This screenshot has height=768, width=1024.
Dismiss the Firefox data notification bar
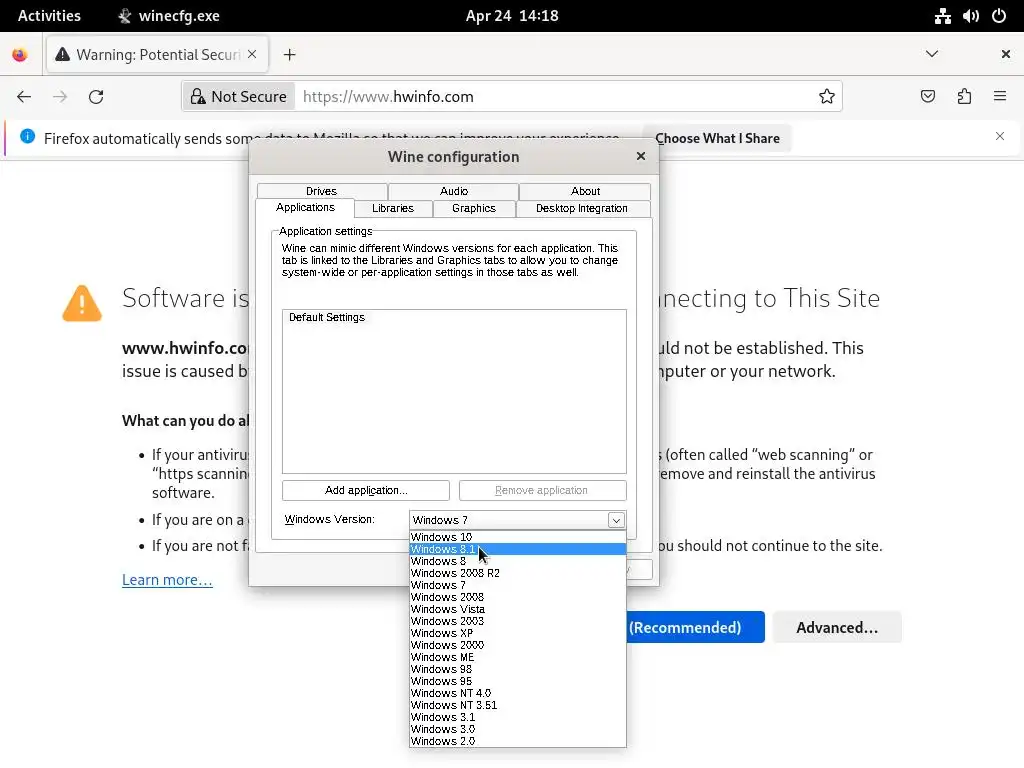(1000, 136)
